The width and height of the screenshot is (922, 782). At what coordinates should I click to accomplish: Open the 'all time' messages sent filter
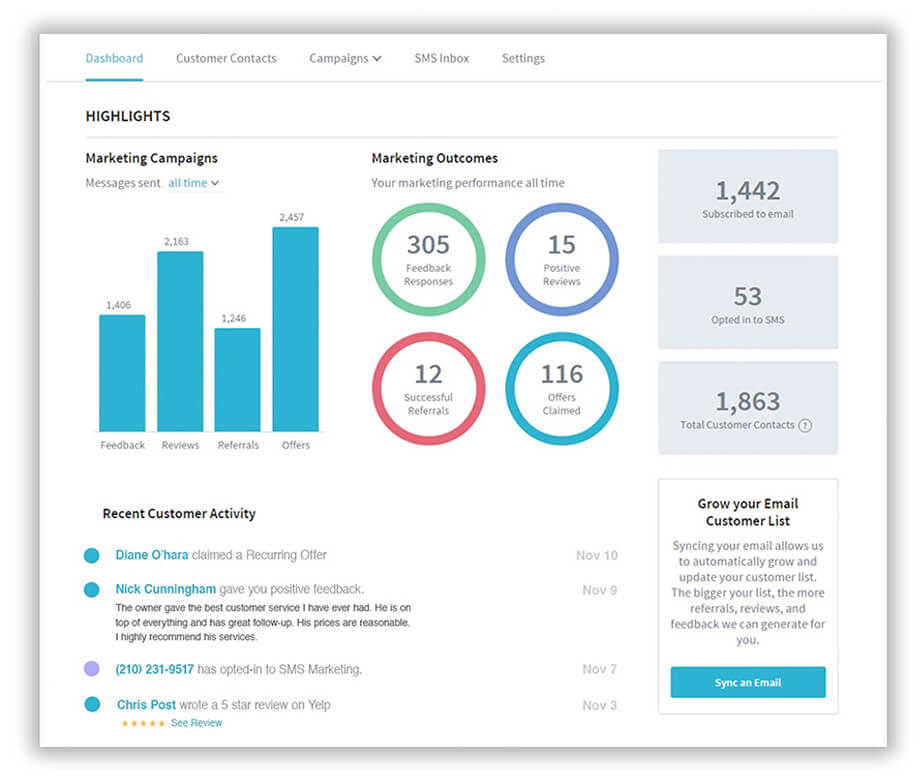coord(193,183)
